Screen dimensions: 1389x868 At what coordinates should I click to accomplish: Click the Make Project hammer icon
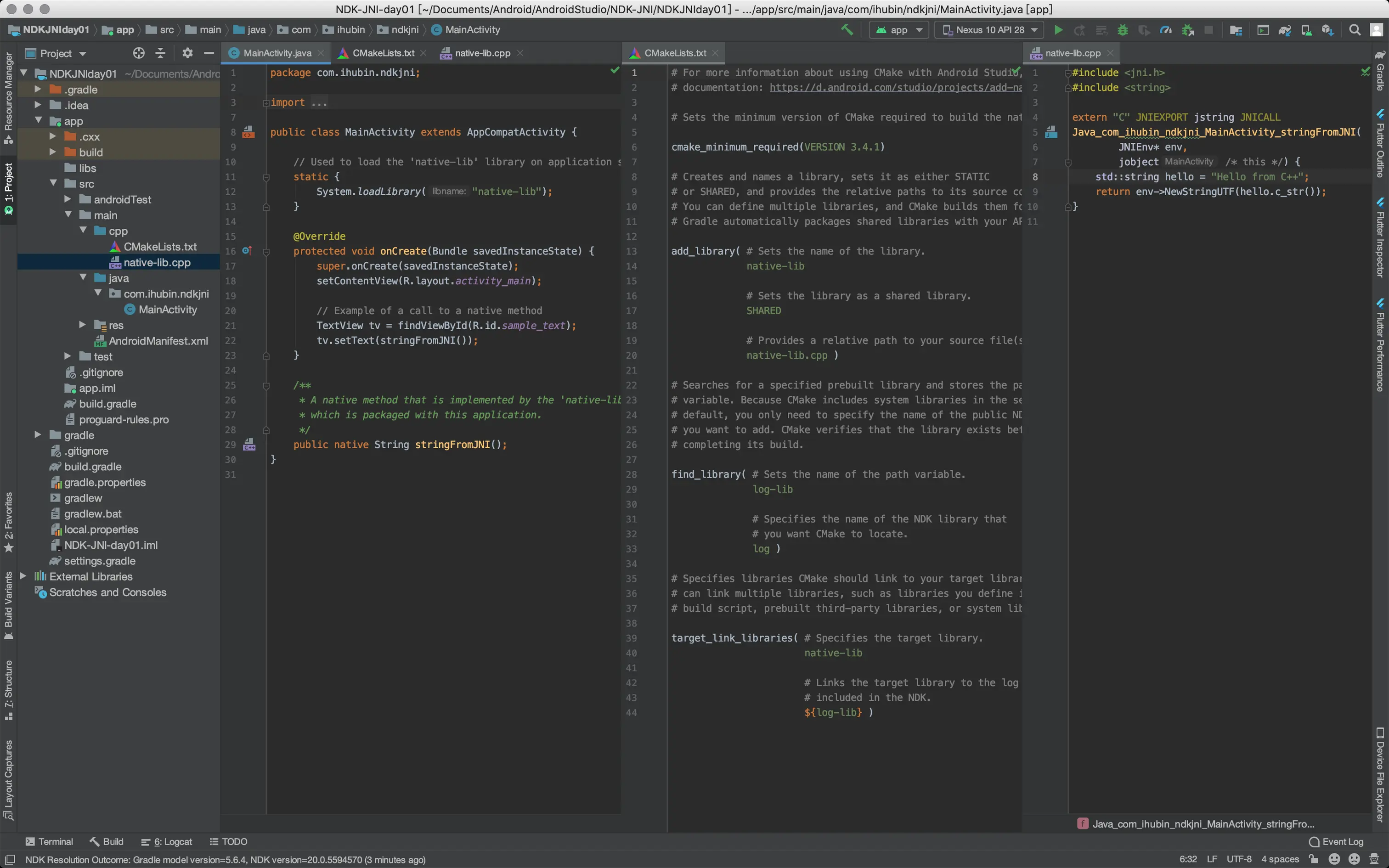[x=847, y=30]
